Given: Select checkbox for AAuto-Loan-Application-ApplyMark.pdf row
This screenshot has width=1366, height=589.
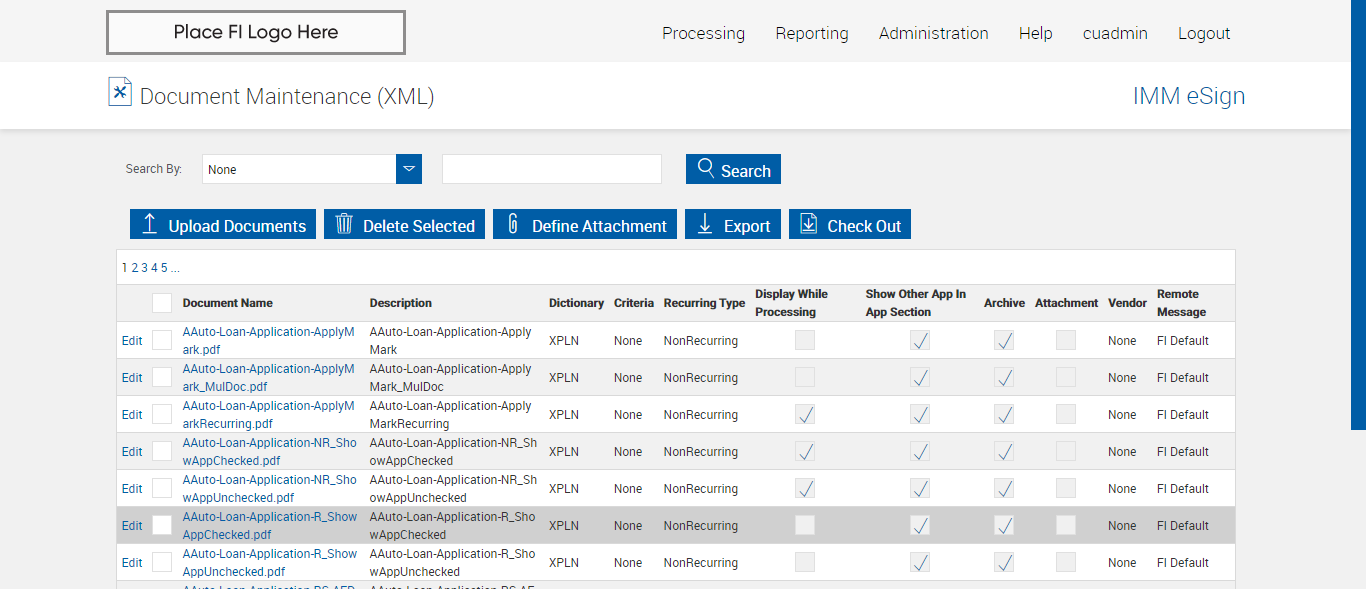Looking at the screenshot, I should tap(162, 340).
